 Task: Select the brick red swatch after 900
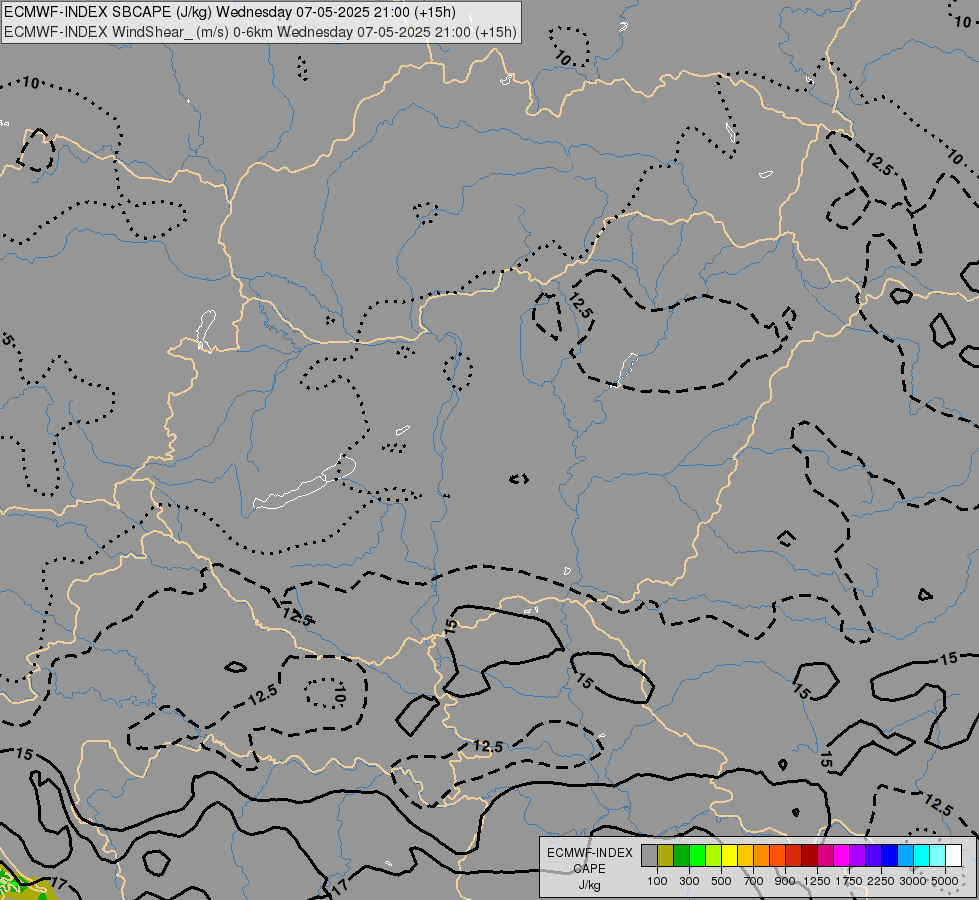click(x=794, y=855)
